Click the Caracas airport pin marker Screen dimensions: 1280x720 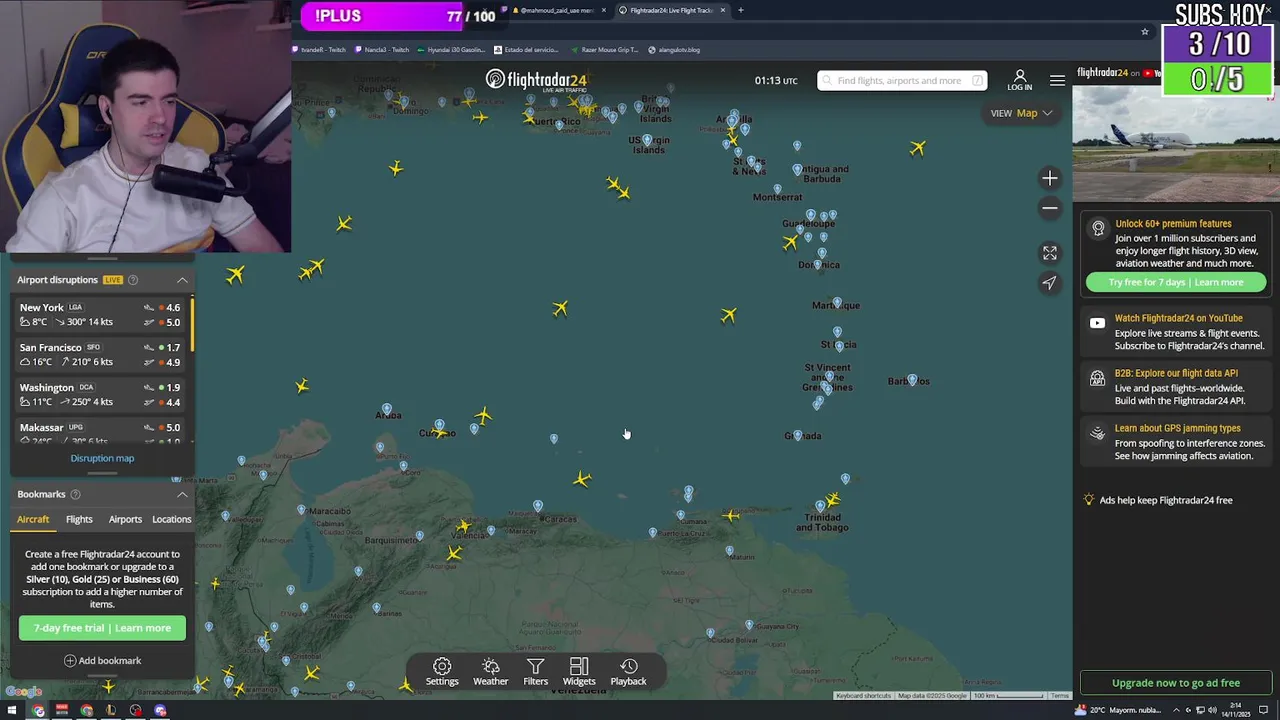click(x=538, y=507)
